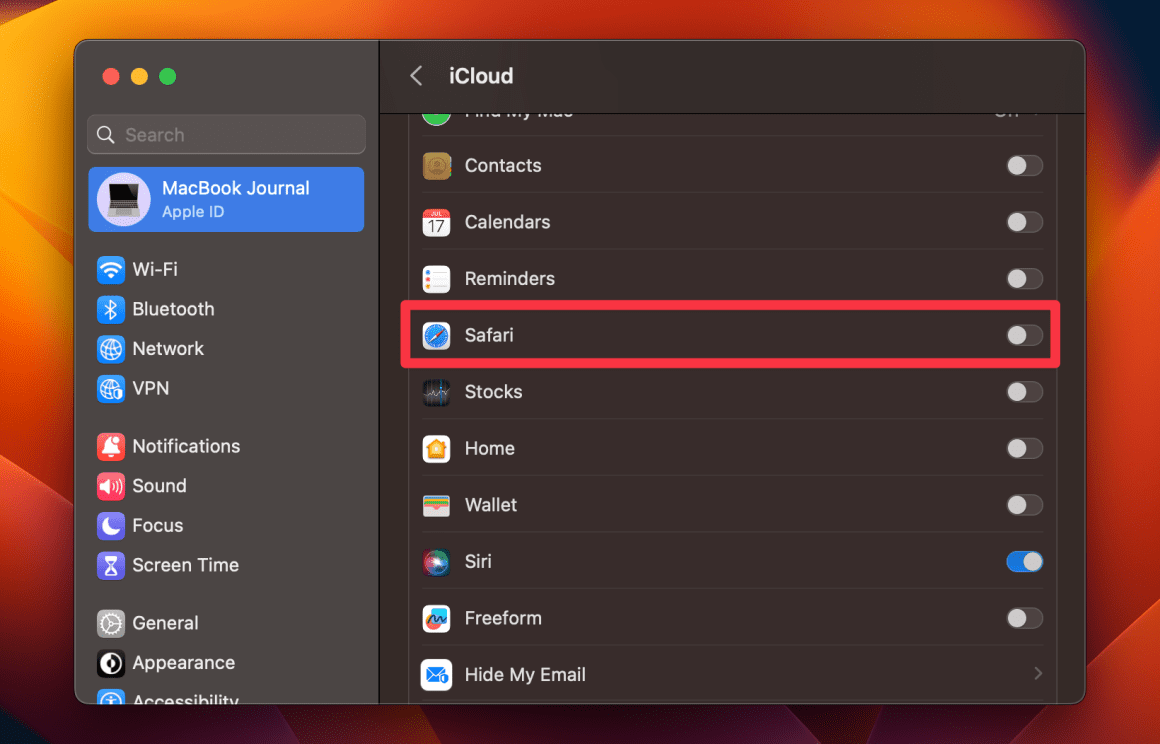Select the Reminders icon

click(436, 279)
